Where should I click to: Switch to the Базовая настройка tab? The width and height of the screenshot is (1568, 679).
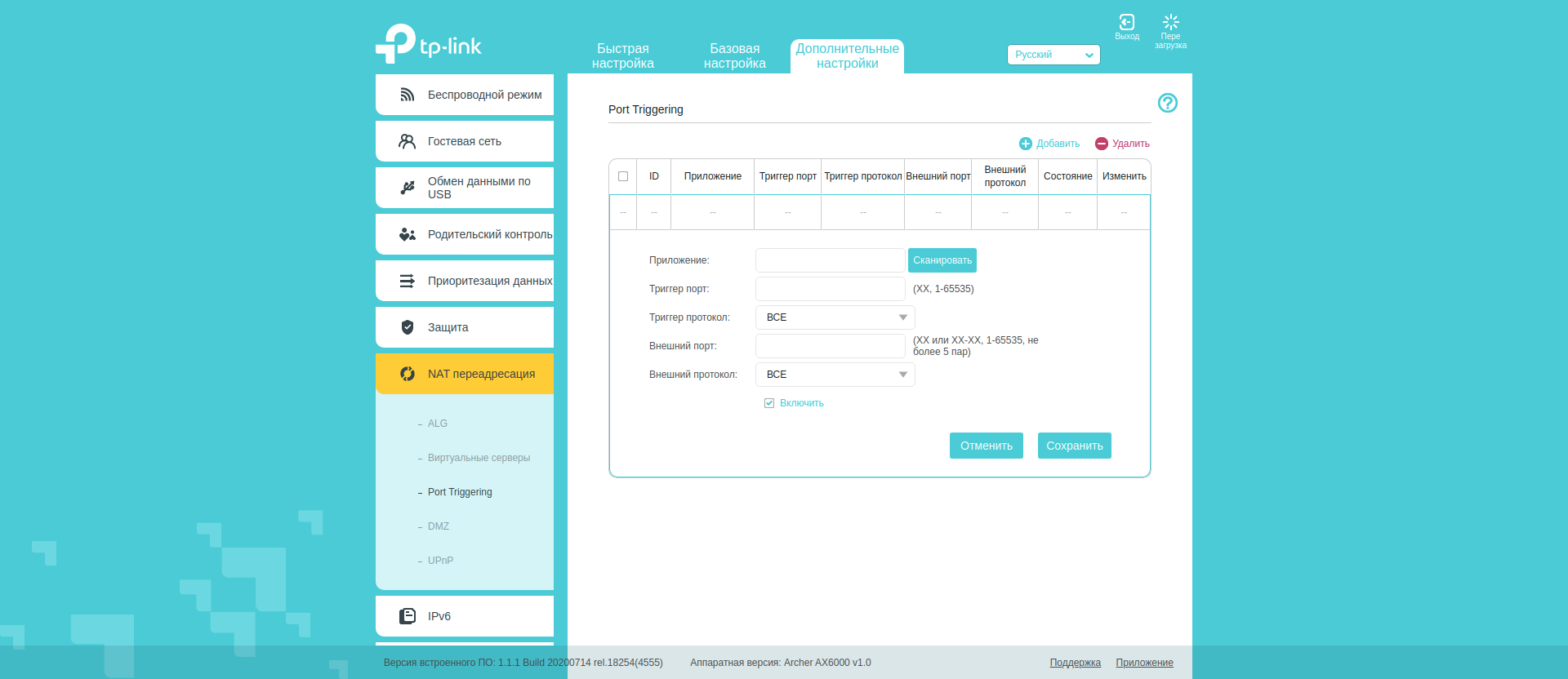pos(734,56)
